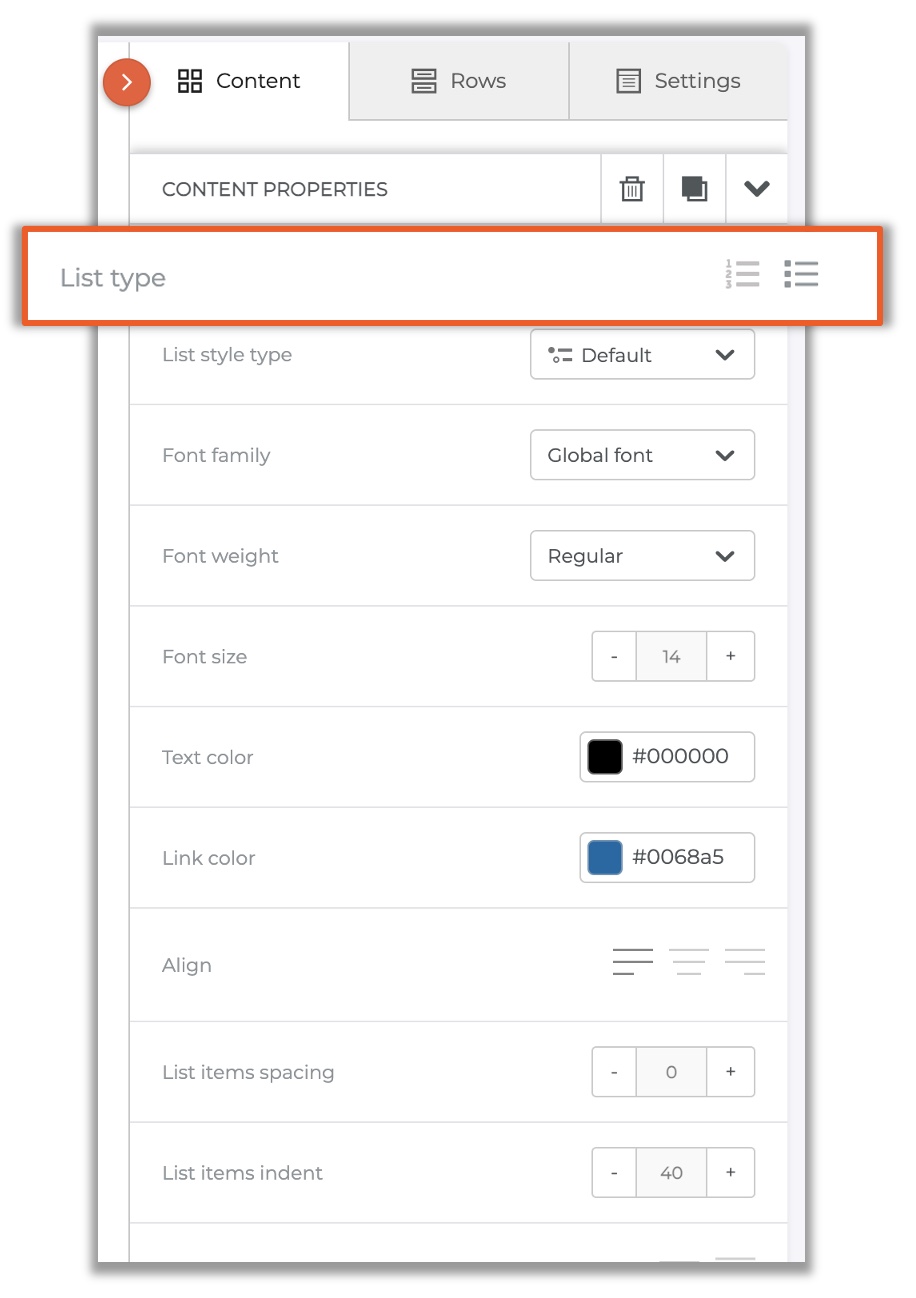Align list text to the right
Screen dimensions: 916x1298
[x=745, y=962]
